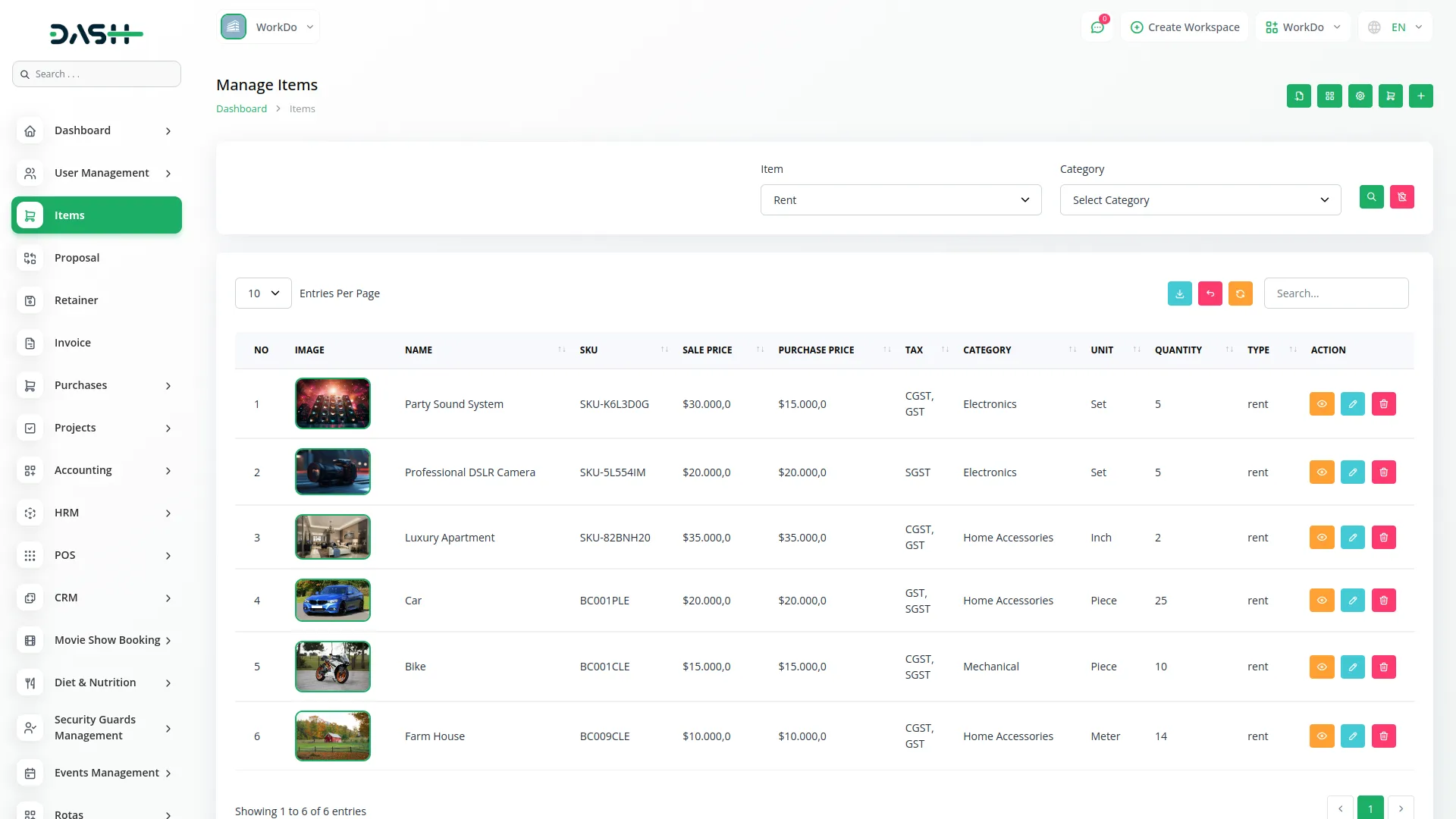View details of Party Sound System via eye icon

[x=1322, y=403]
